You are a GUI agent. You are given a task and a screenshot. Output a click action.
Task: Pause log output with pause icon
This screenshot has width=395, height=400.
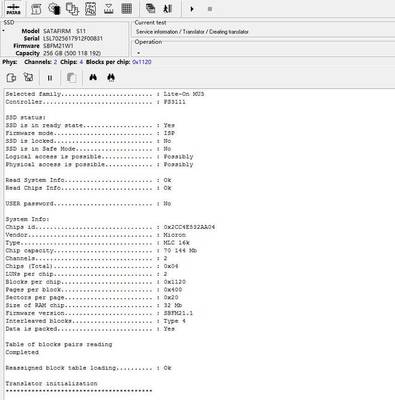[50, 78]
